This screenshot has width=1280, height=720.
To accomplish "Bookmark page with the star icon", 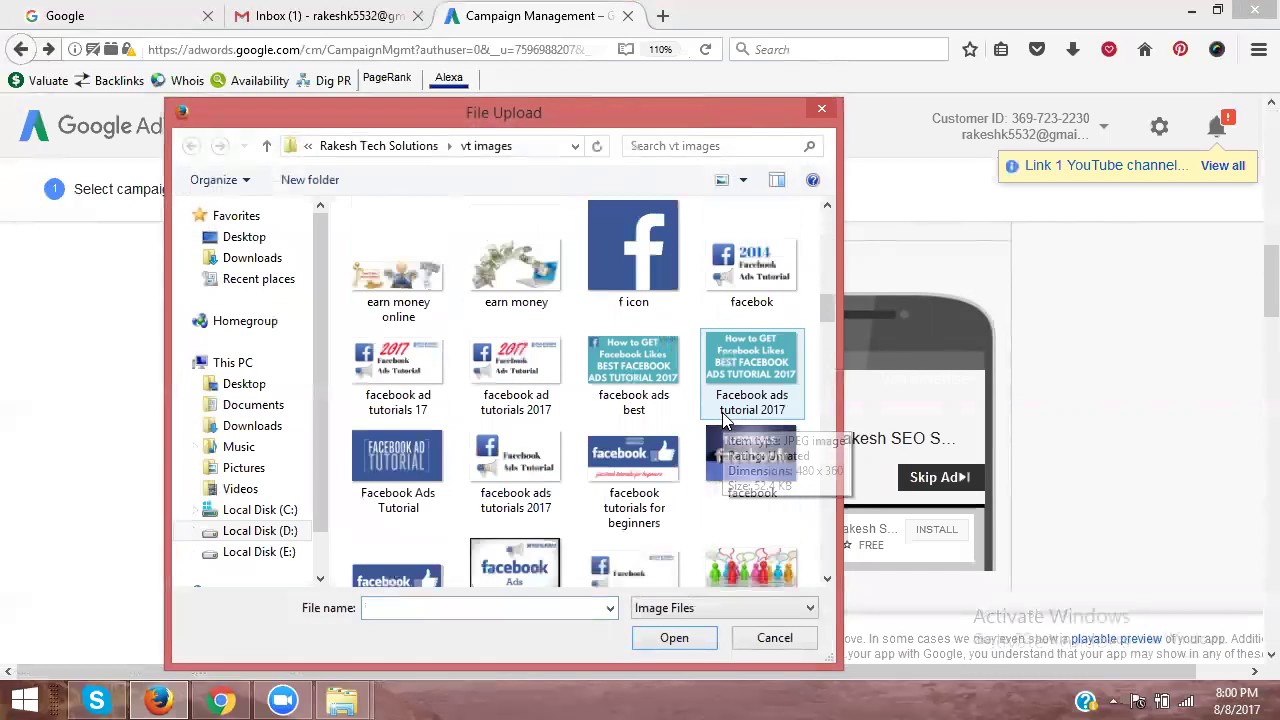I will (969, 49).
